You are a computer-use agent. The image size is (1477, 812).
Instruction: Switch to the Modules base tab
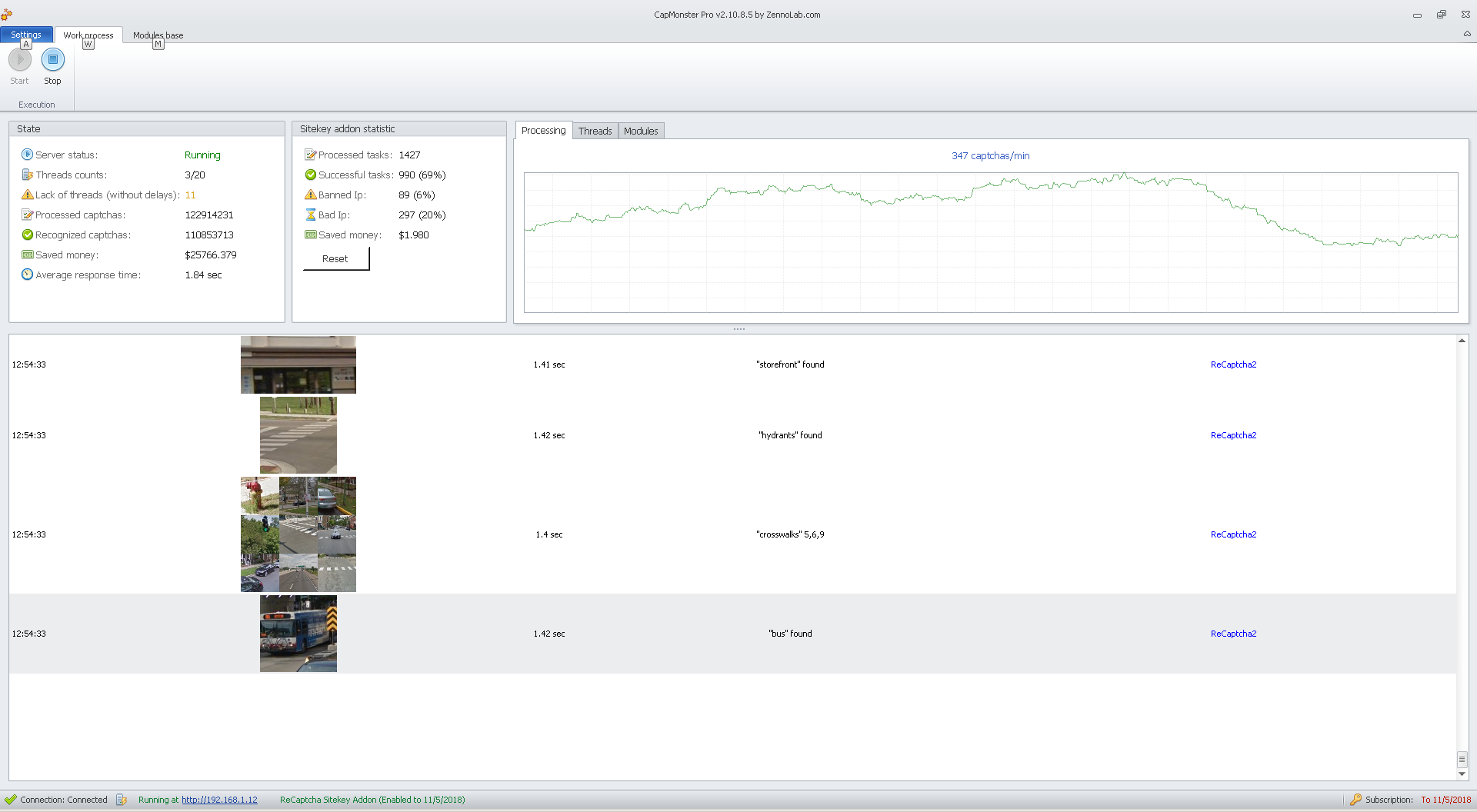(x=158, y=35)
